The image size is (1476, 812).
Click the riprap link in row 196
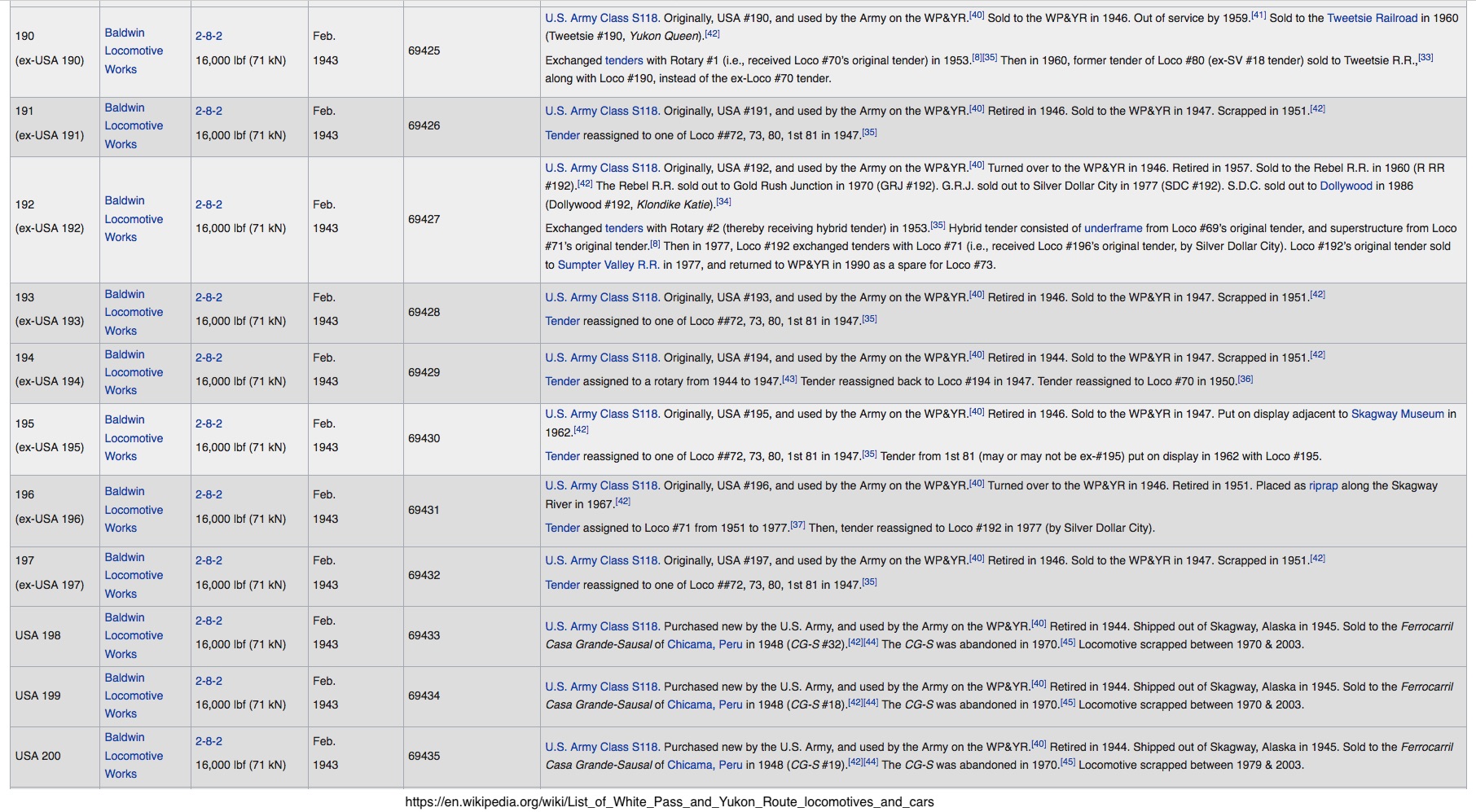coord(1323,485)
